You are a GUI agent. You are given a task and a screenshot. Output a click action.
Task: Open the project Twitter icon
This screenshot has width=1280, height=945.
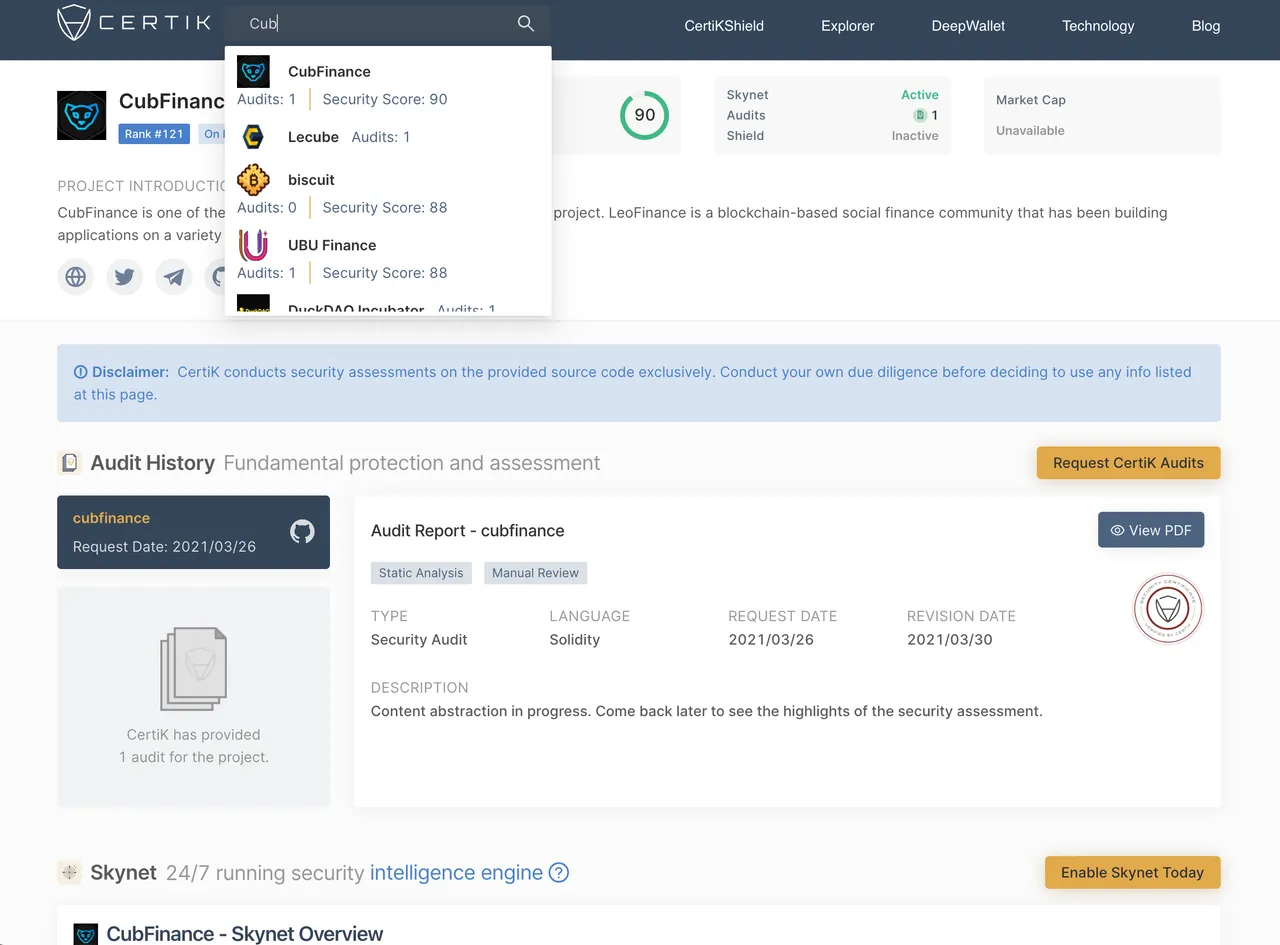tap(124, 276)
